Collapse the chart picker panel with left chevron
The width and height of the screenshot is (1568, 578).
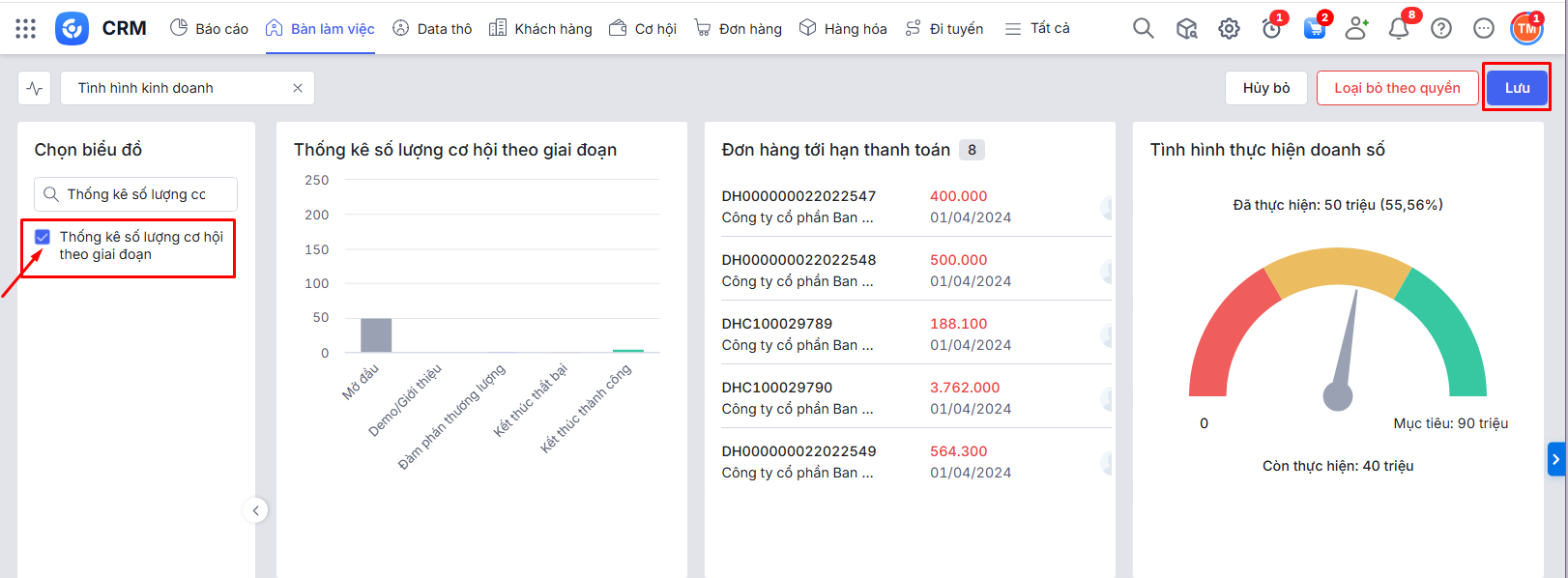255,510
